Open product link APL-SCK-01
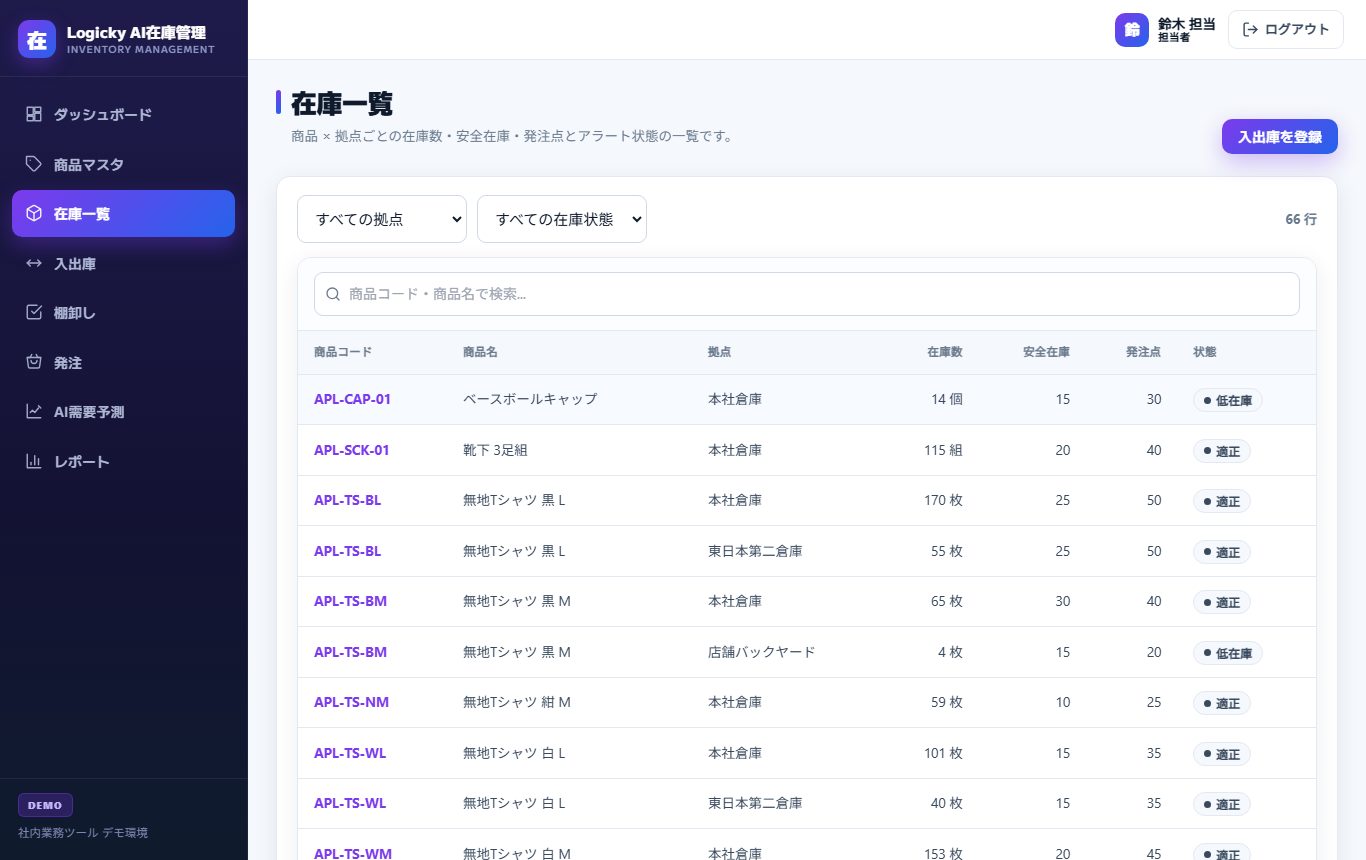Viewport: 1366px width, 860px height. 352,450
